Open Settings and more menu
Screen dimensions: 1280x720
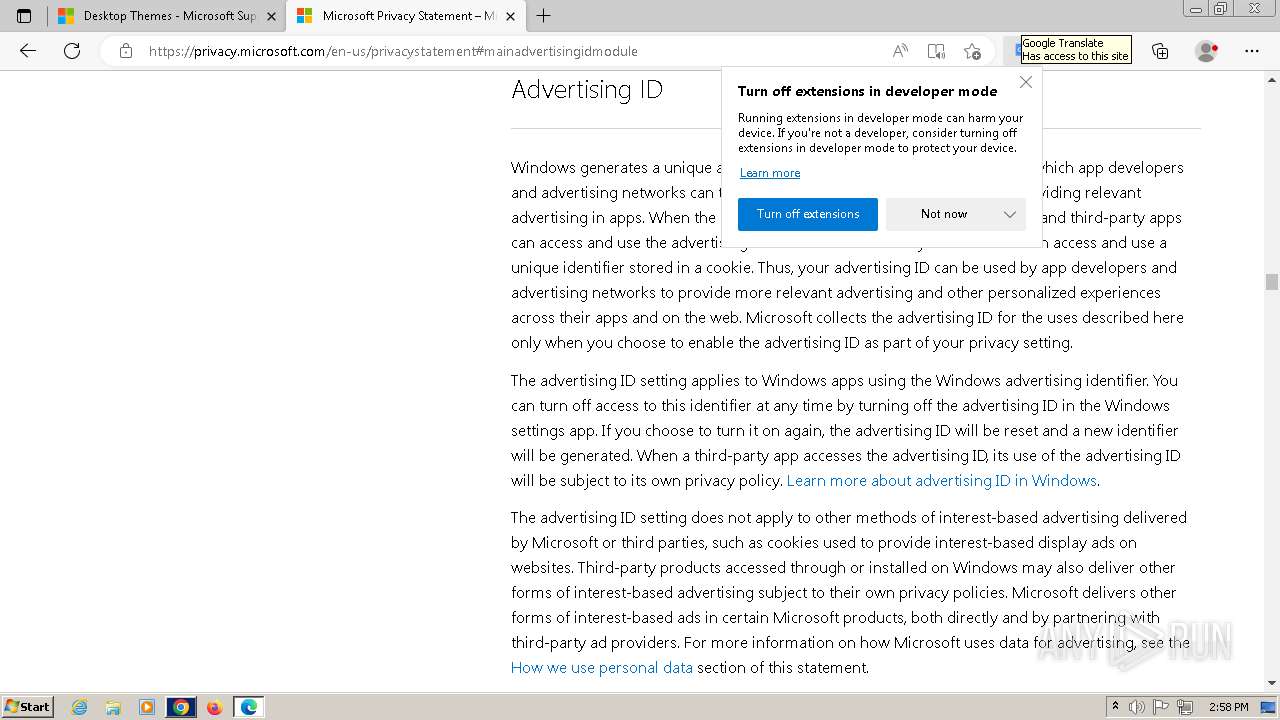[x=1252, y=51]
